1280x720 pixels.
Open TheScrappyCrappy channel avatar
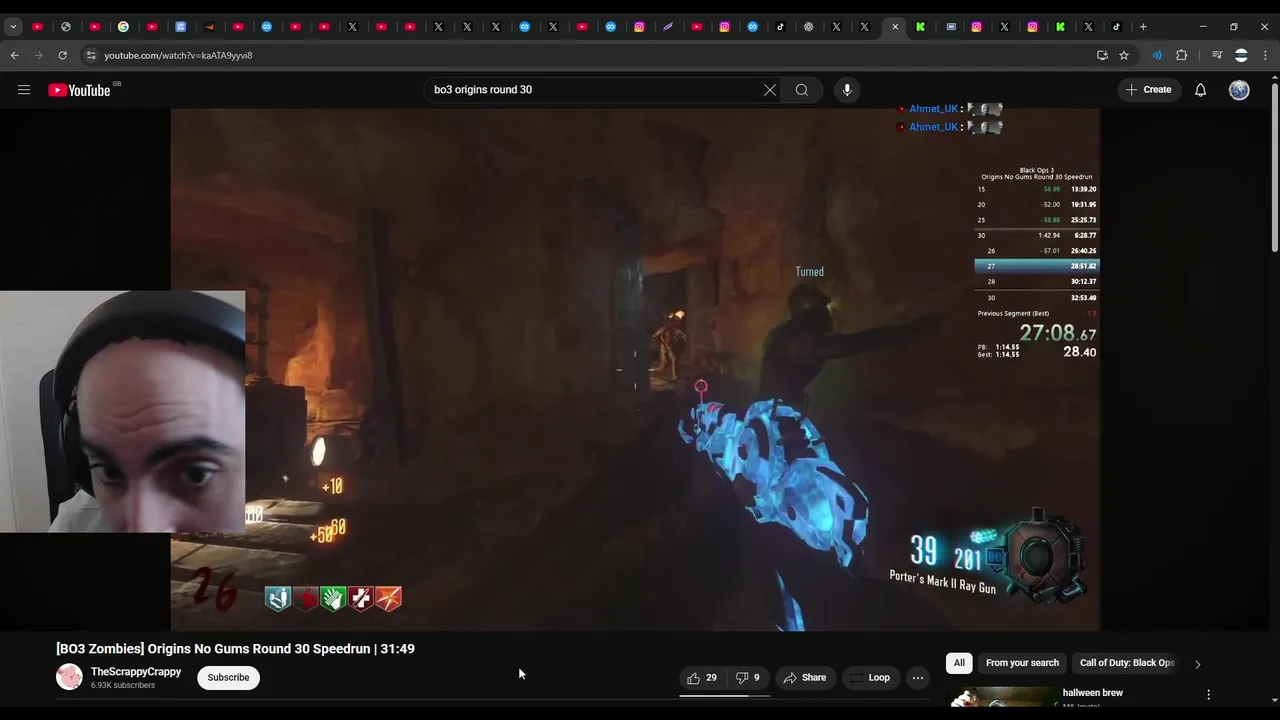point(69,677)
